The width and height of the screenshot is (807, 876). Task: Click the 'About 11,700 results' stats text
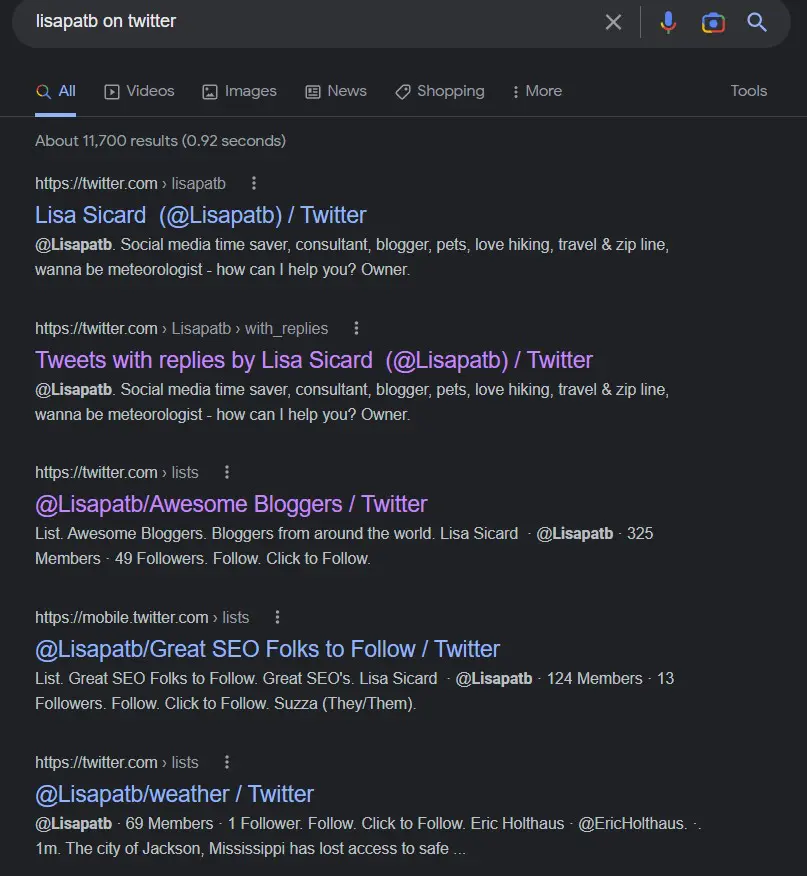(160, 141)
